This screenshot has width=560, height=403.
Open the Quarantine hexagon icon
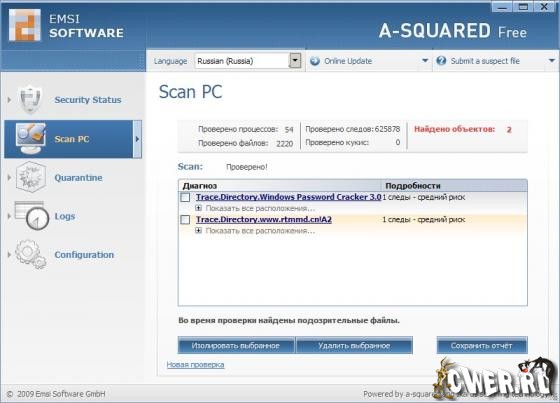tap(31, 177)
